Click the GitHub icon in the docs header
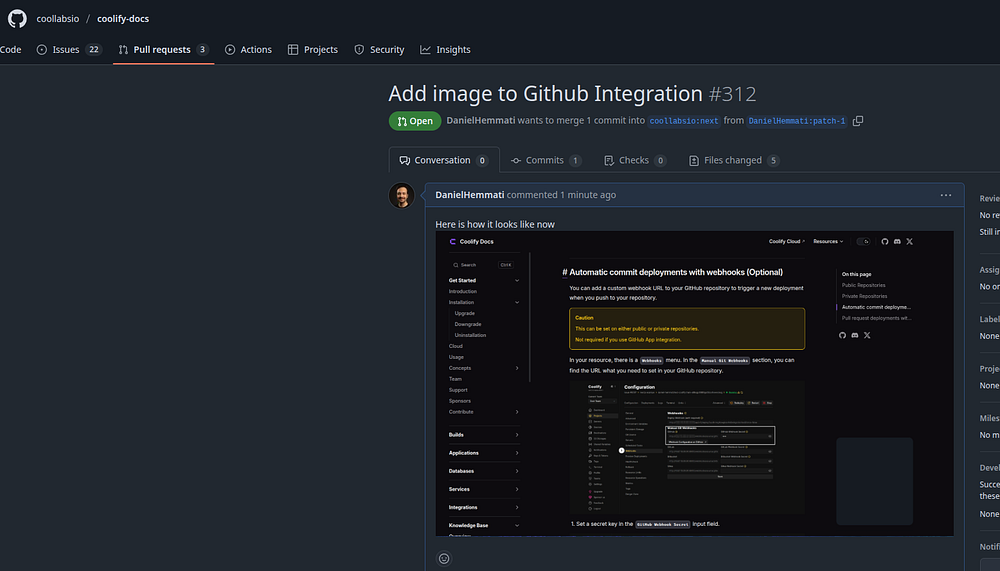This screenshot has height=571, width=1000. click(885, 241)
